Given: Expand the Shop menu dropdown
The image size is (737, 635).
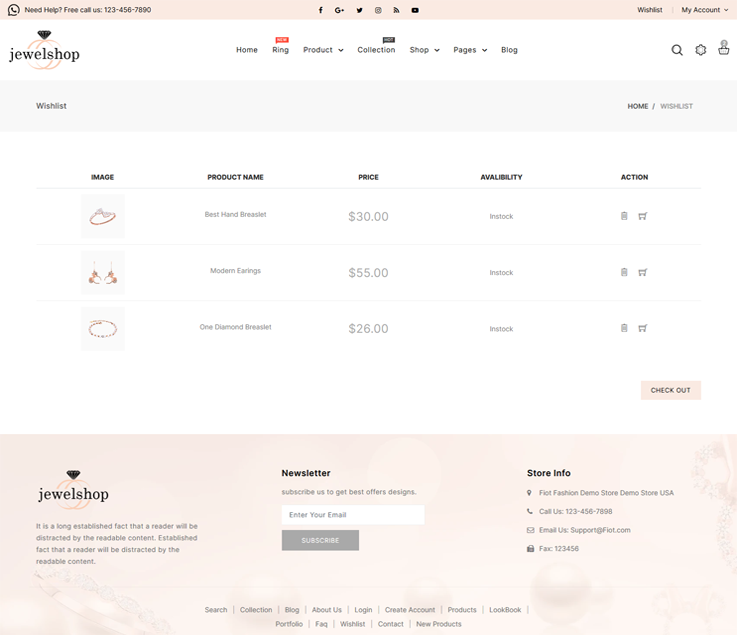Looking at the screenshot, I should [x=424, y=50].
